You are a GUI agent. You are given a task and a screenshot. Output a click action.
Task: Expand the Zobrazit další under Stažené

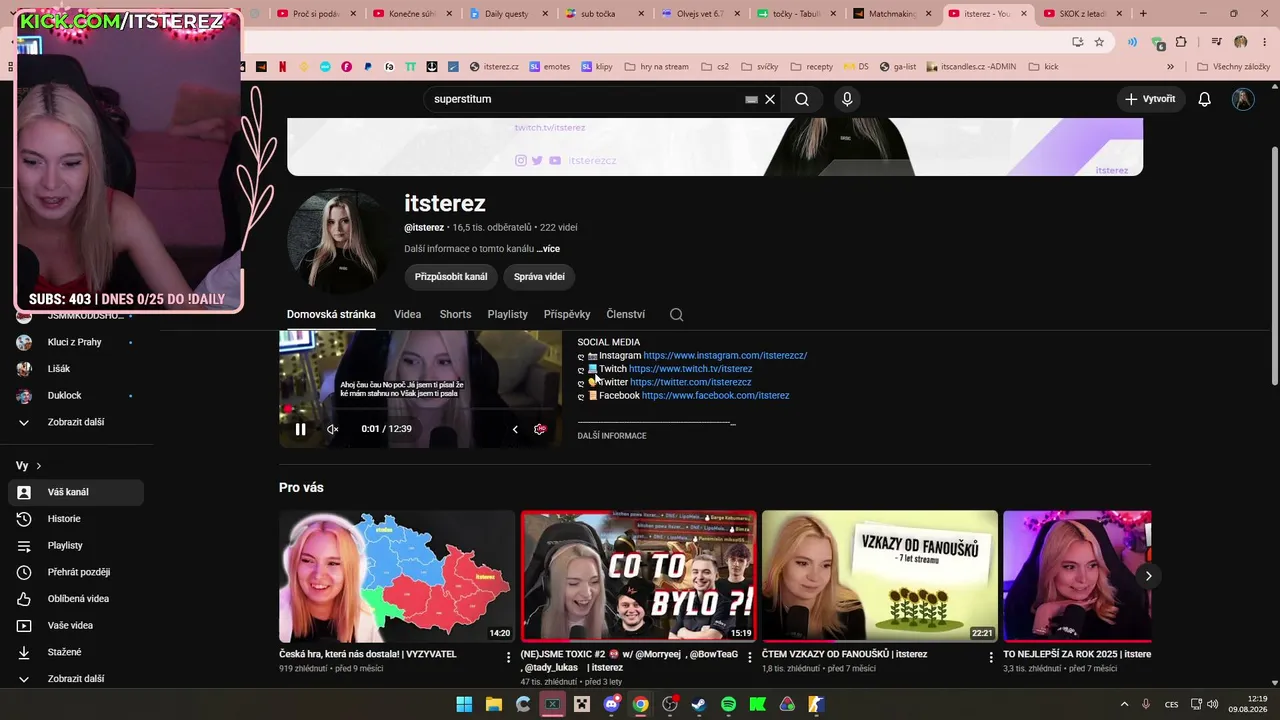tap(76, 679)
